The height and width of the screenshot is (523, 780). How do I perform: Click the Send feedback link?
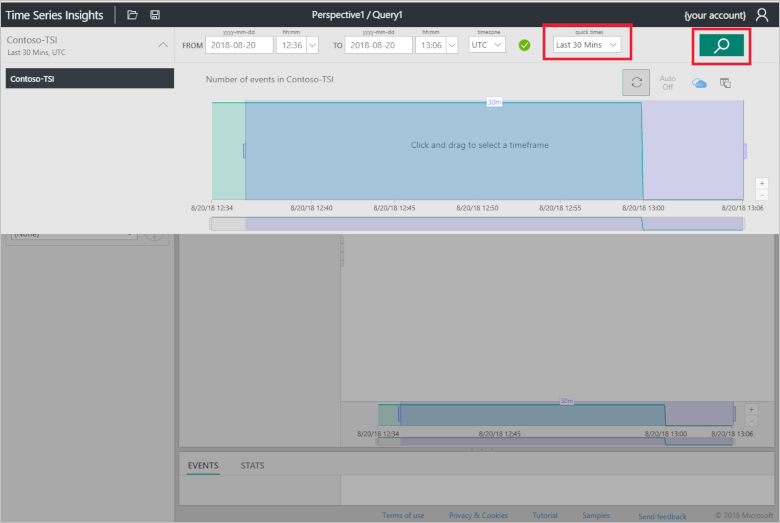662,517
